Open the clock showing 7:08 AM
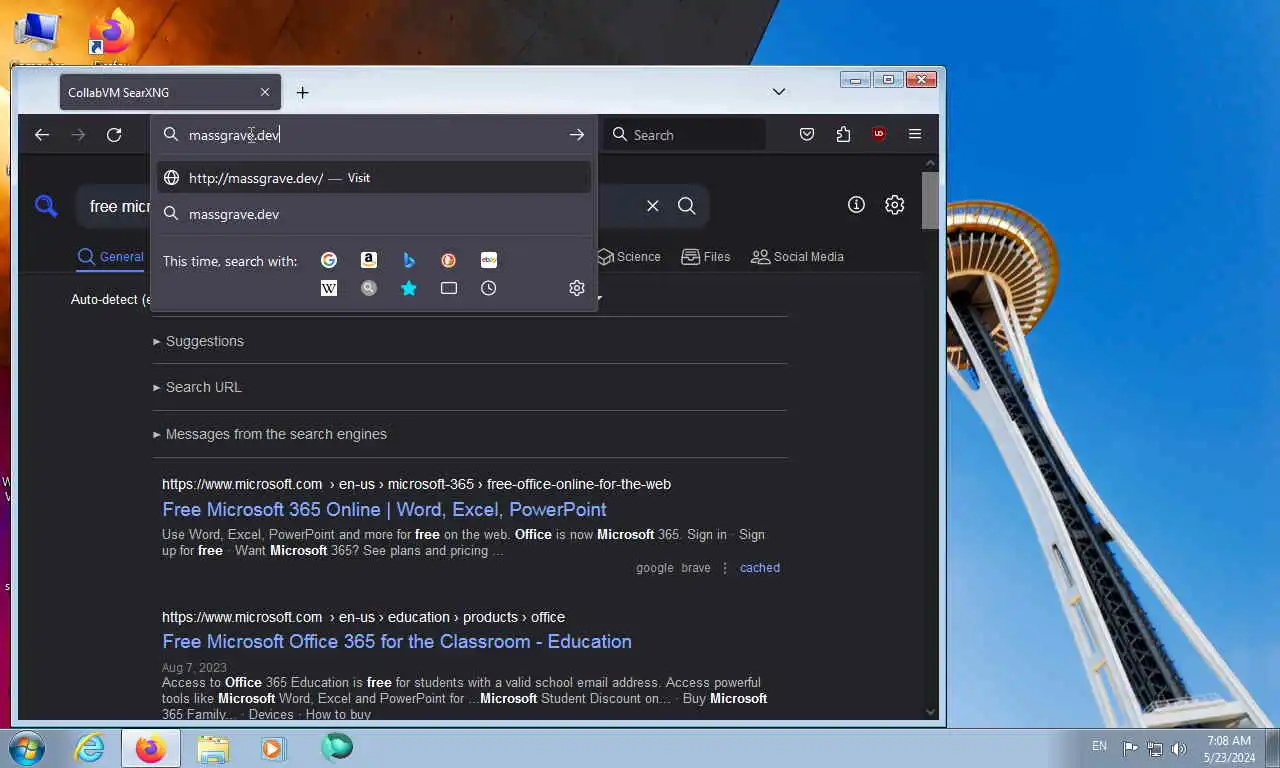Image resolution: width=1280 pixels, height=768 pixels. [1229, 749]
